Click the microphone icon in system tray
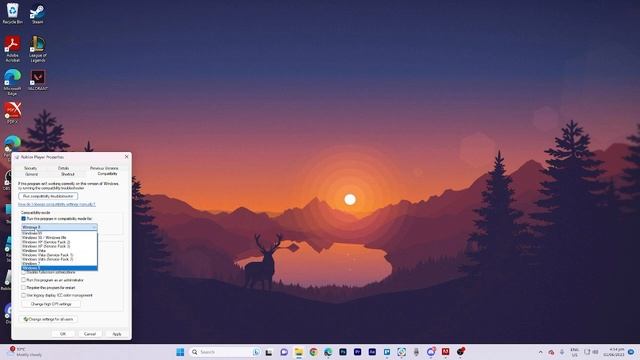 (562, 352)
